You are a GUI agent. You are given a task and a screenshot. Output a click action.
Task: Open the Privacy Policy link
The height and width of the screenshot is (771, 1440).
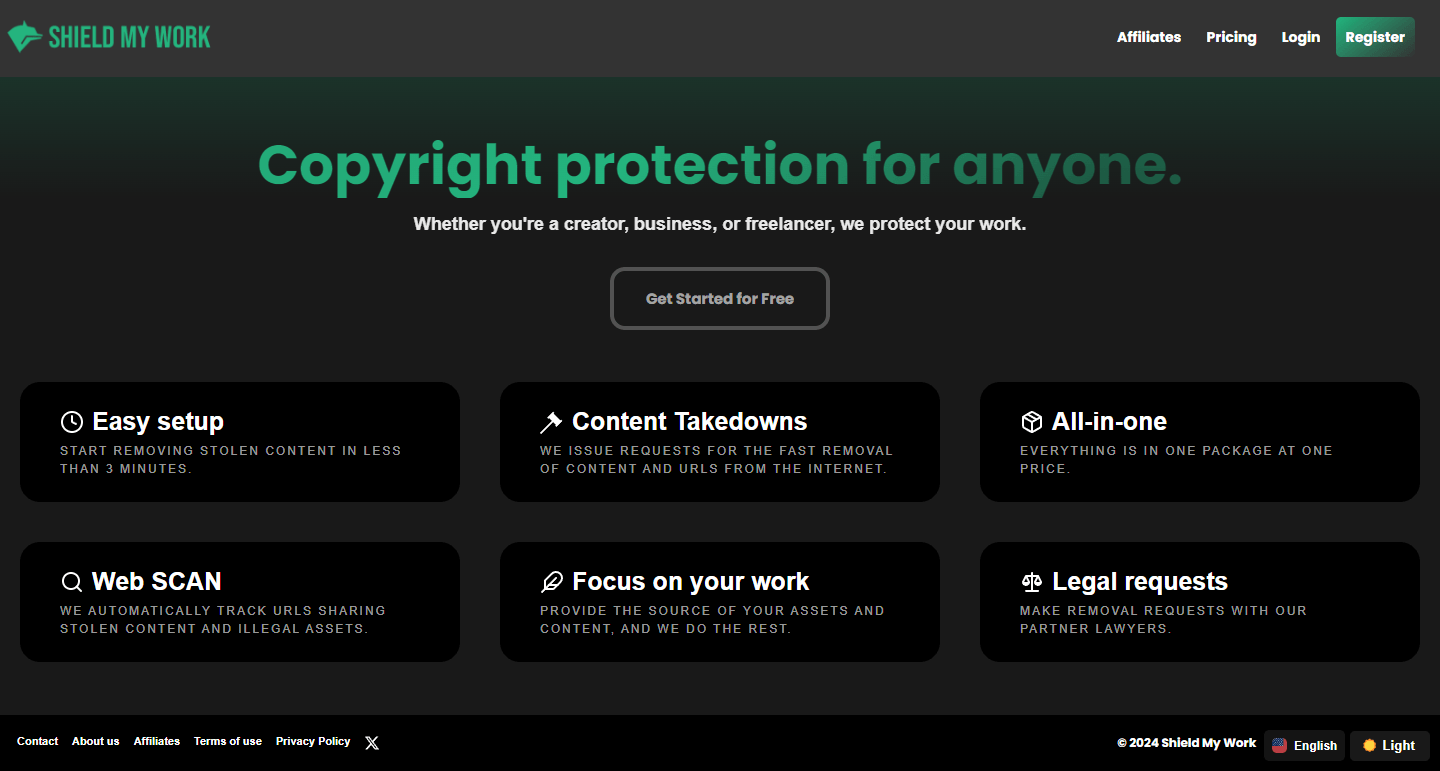tap(313, 741)
